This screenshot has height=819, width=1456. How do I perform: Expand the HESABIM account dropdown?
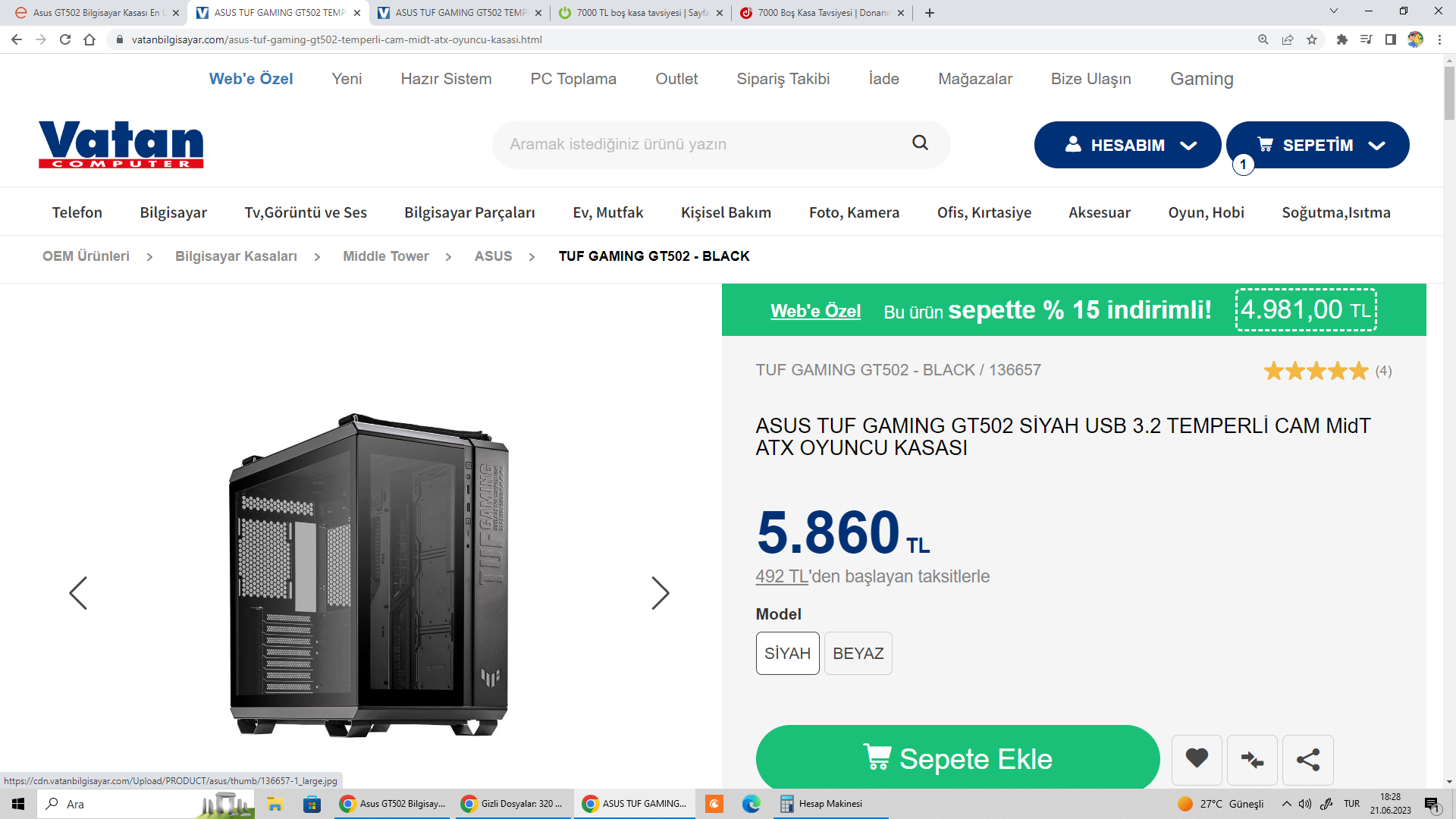[x=1128, y=145]
